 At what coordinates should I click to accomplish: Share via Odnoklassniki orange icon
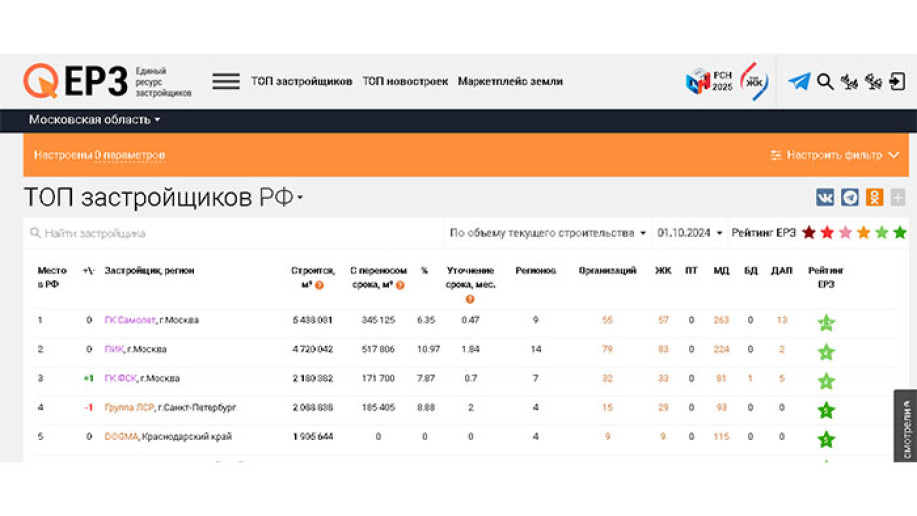tap(874, 197)
